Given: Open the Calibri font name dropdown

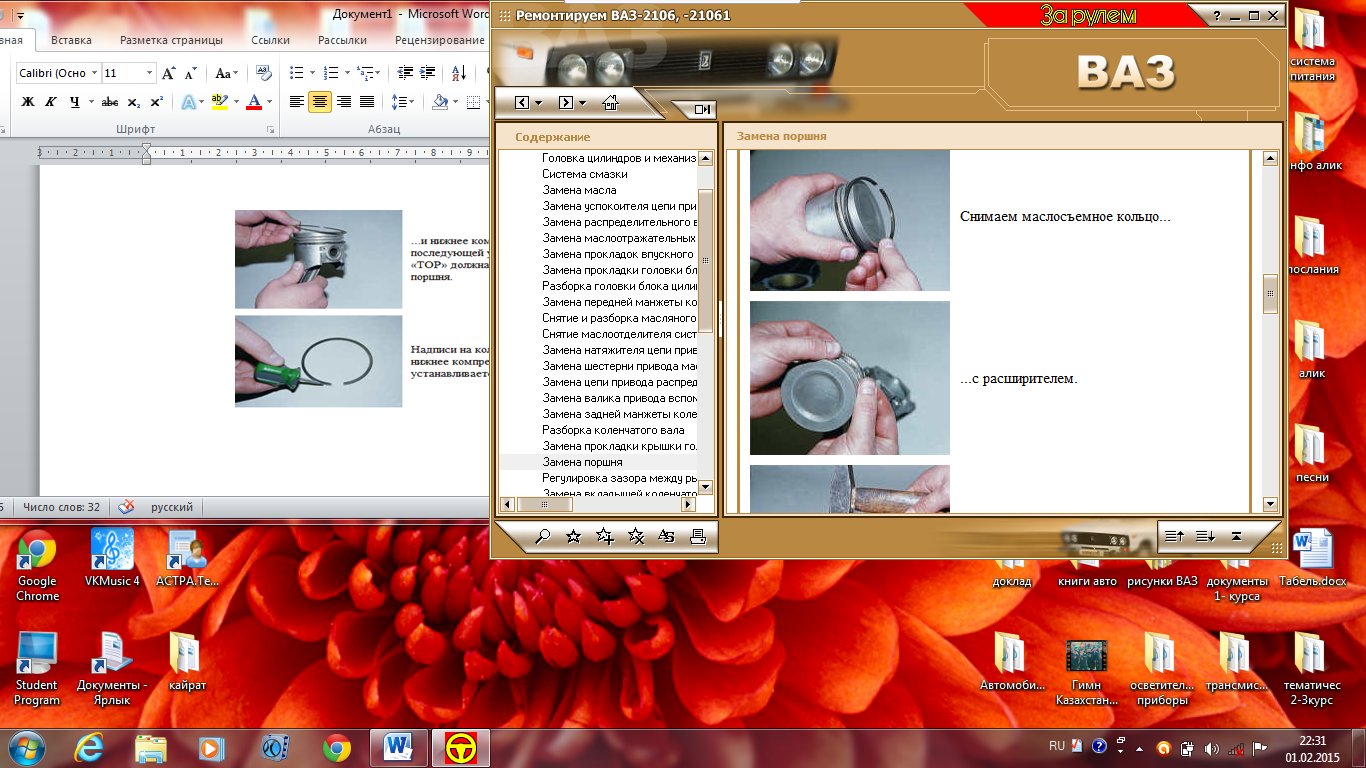Looking at the screenshot, I should pos(95,73).
